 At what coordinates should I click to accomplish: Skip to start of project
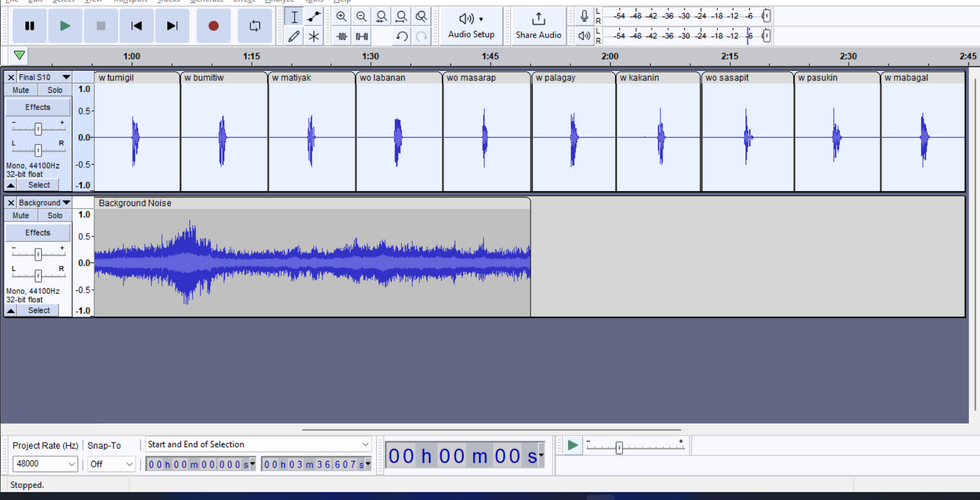[x=136, y=26]
